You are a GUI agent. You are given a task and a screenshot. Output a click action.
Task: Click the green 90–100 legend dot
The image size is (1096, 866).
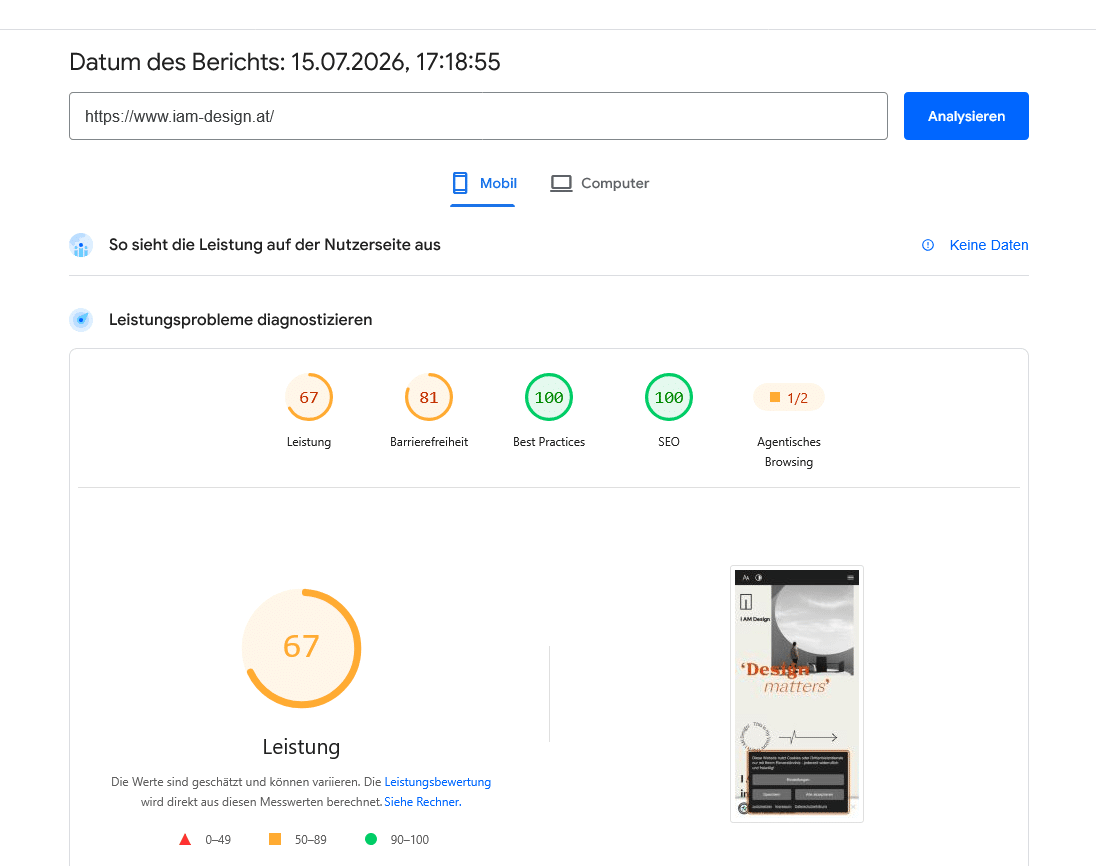371,839
